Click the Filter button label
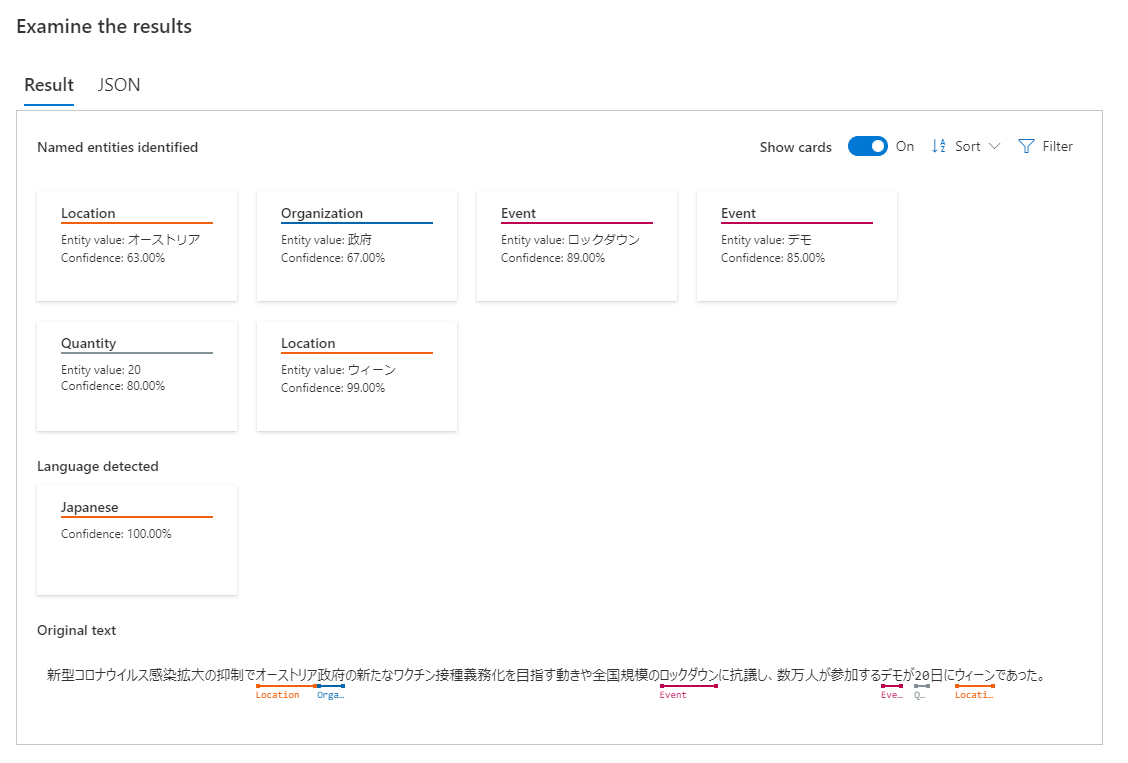Screen dimensions: 1128x763 (x=1057, y=146)
